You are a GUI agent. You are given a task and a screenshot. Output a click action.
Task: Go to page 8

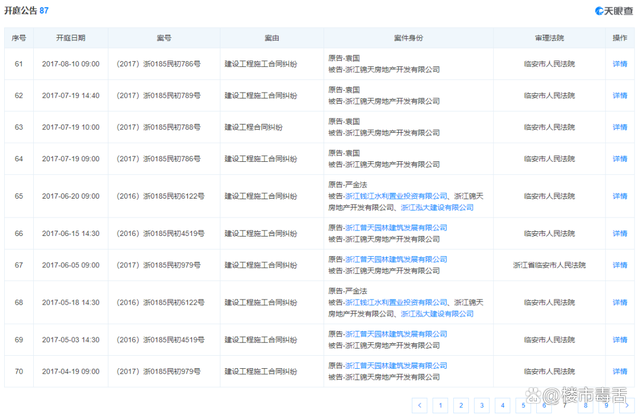(x=586, y=405)
